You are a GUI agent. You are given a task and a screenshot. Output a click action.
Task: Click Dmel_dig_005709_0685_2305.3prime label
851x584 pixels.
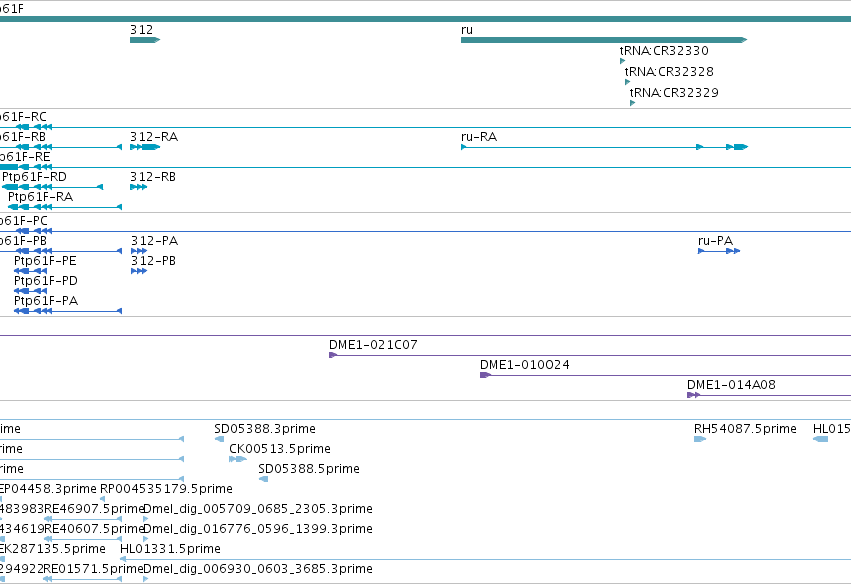[258, 509]
